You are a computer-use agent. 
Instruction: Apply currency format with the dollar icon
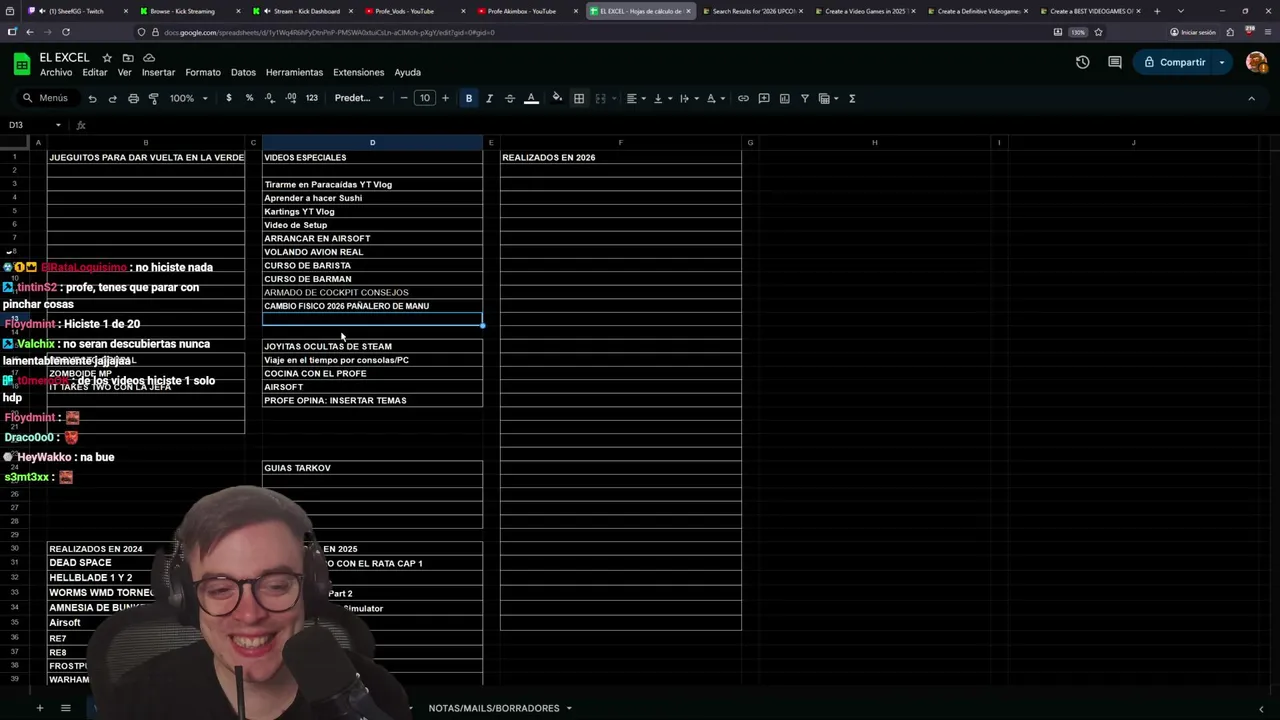point(229,98)
